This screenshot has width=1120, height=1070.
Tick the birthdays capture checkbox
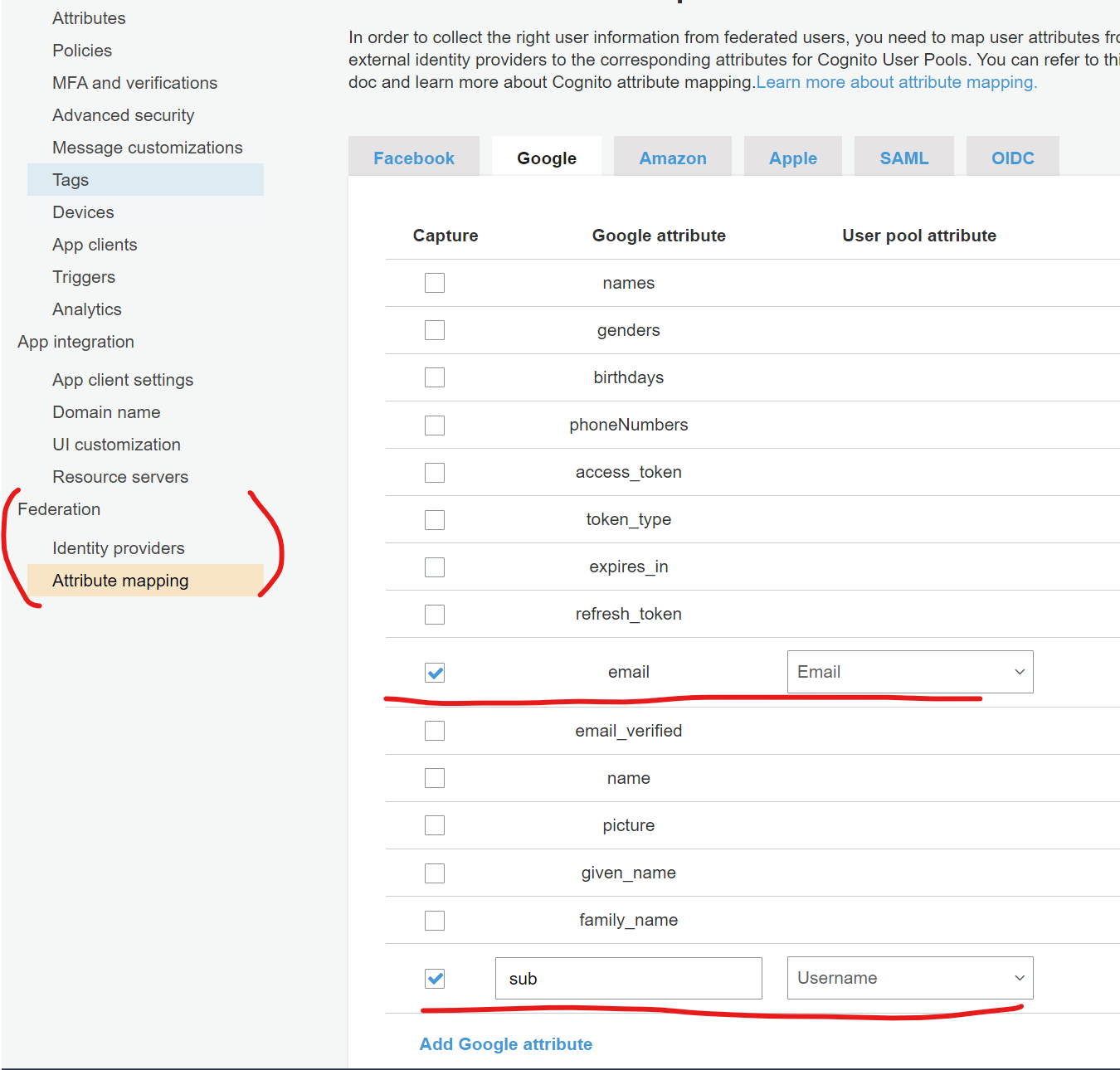click(x=435, y=377)
